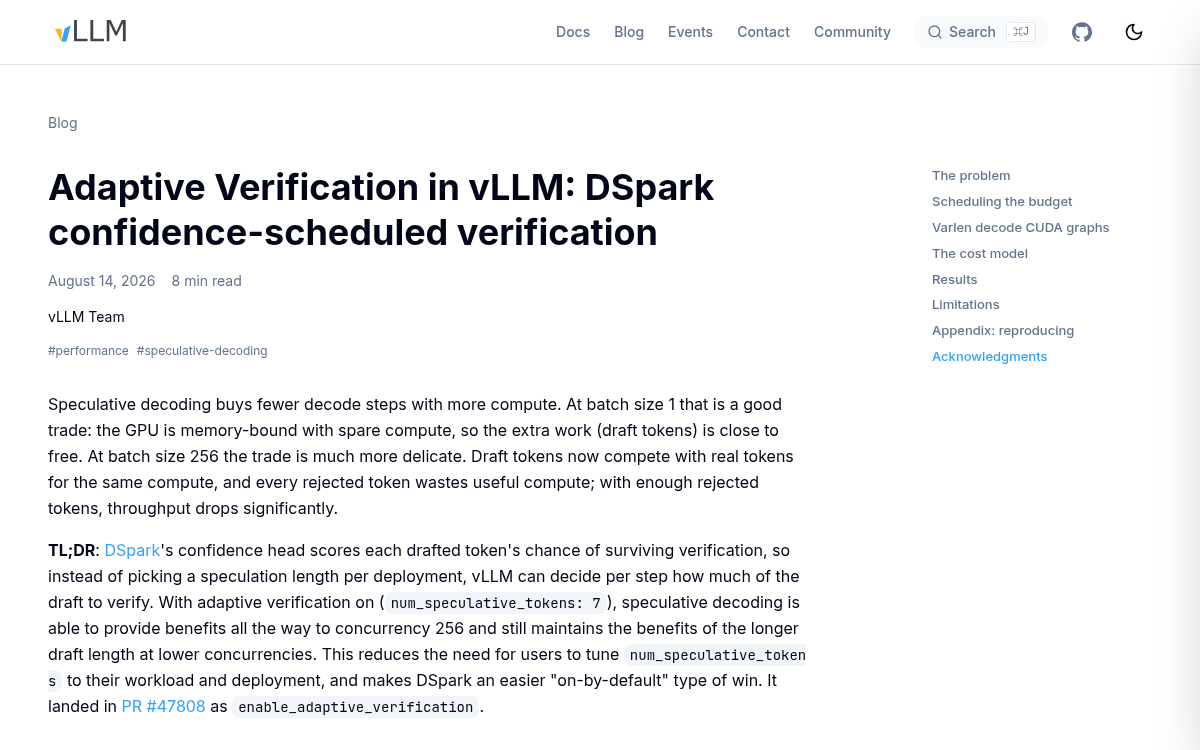
Task: Click the magnifier icon in search box
Action: pyautogui.click(x=935, y=32)
